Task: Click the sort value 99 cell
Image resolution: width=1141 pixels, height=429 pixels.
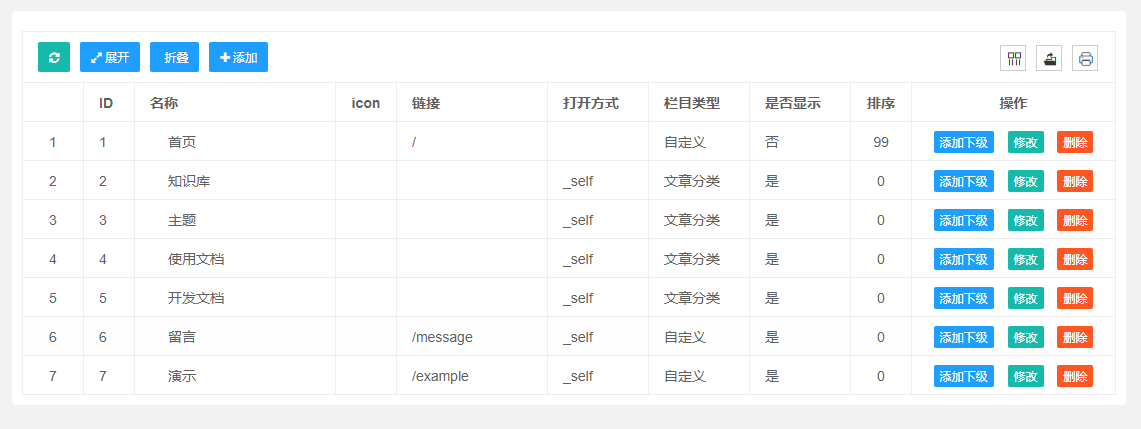Action: pos(880,143)
